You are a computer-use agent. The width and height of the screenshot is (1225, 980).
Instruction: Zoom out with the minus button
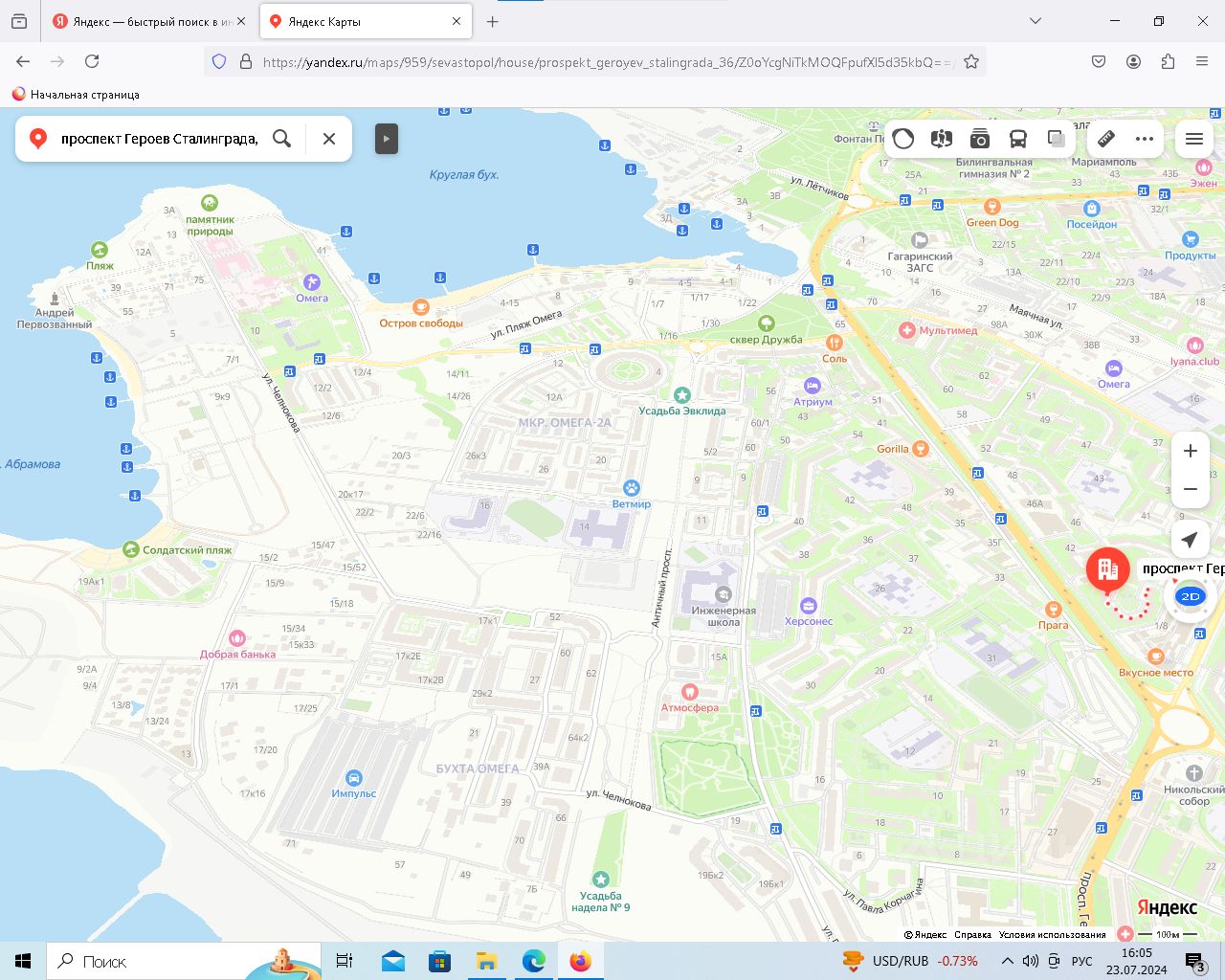[1191, 489]
